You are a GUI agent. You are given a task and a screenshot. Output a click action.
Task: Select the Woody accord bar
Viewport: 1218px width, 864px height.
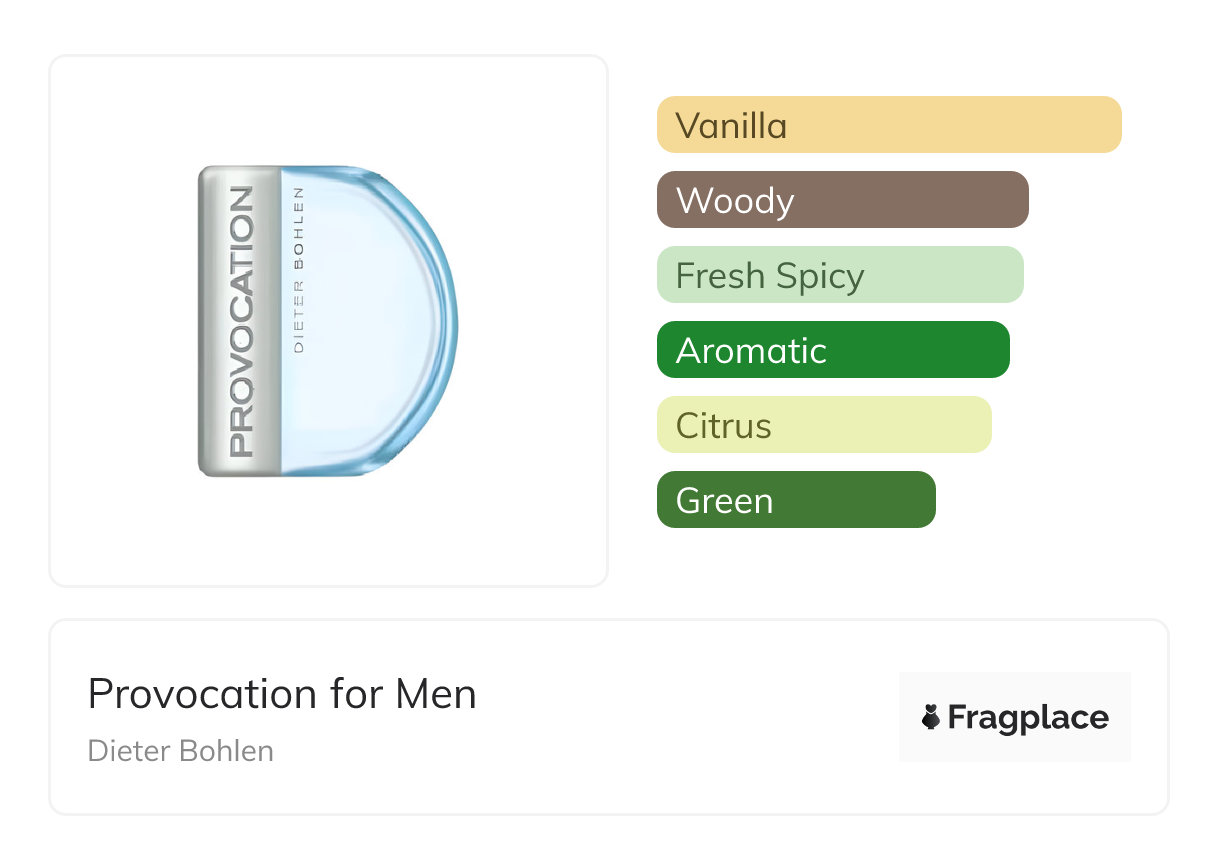(842, 200)
